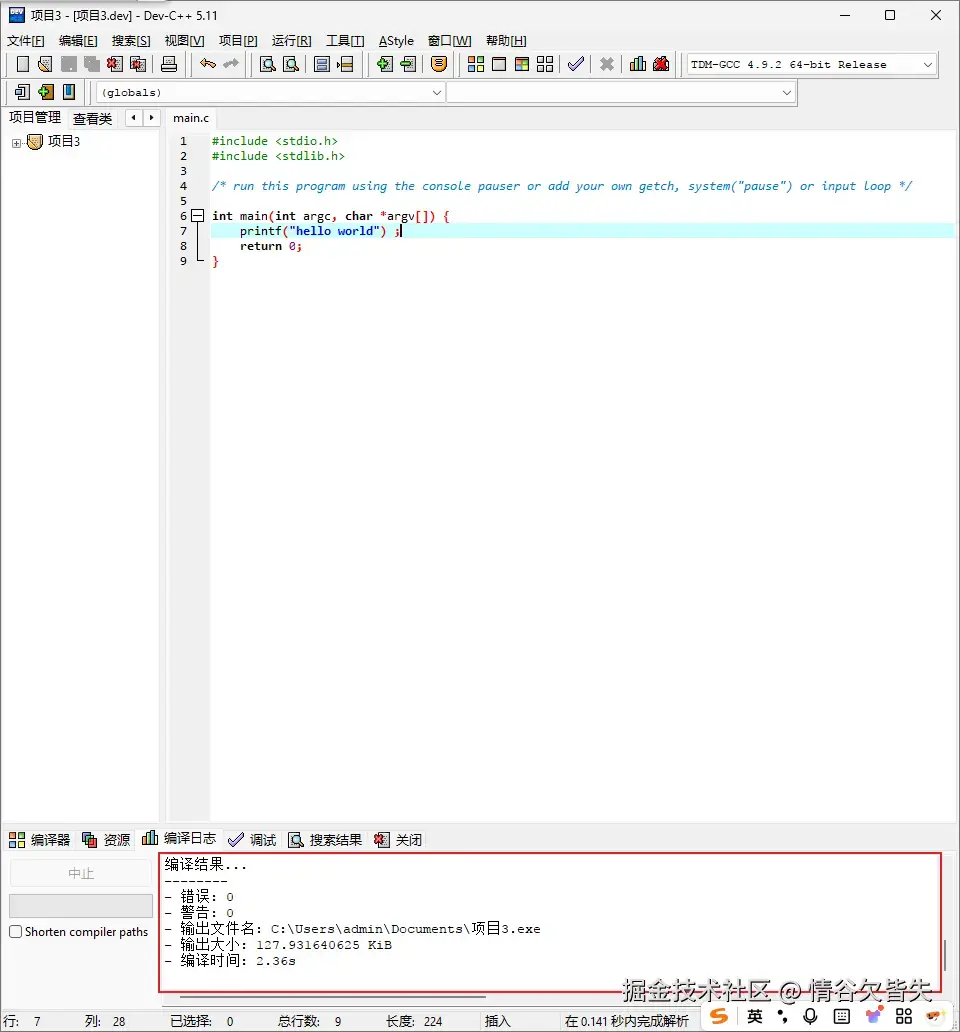Click the left tab-scroll arrow in project panel
Screen dimensions: 960x1032
[134, 118]
